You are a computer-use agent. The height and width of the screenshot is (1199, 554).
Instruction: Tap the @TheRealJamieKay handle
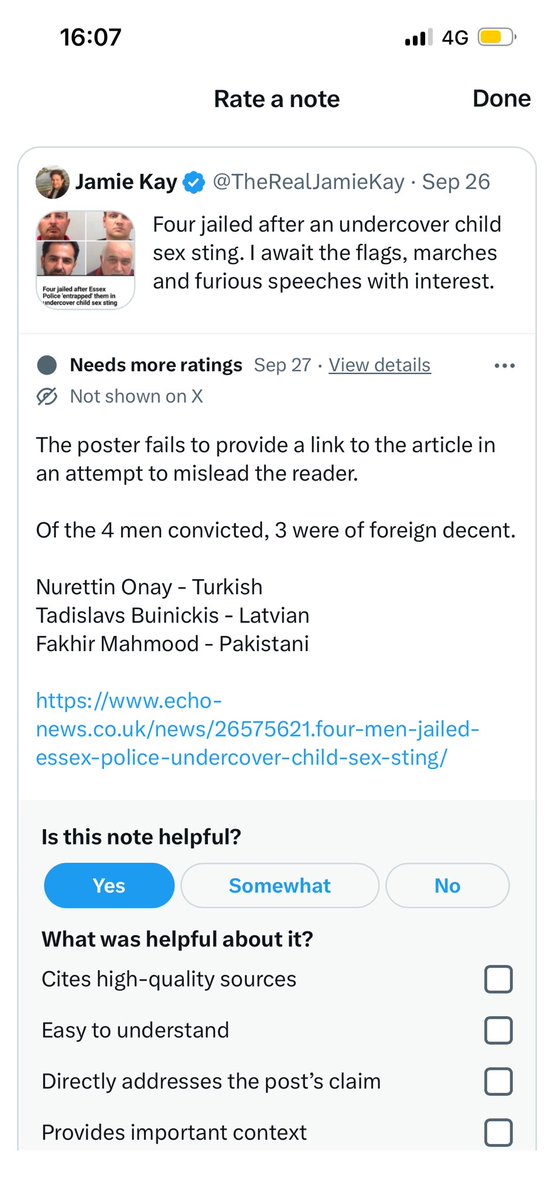coord(308,182)
